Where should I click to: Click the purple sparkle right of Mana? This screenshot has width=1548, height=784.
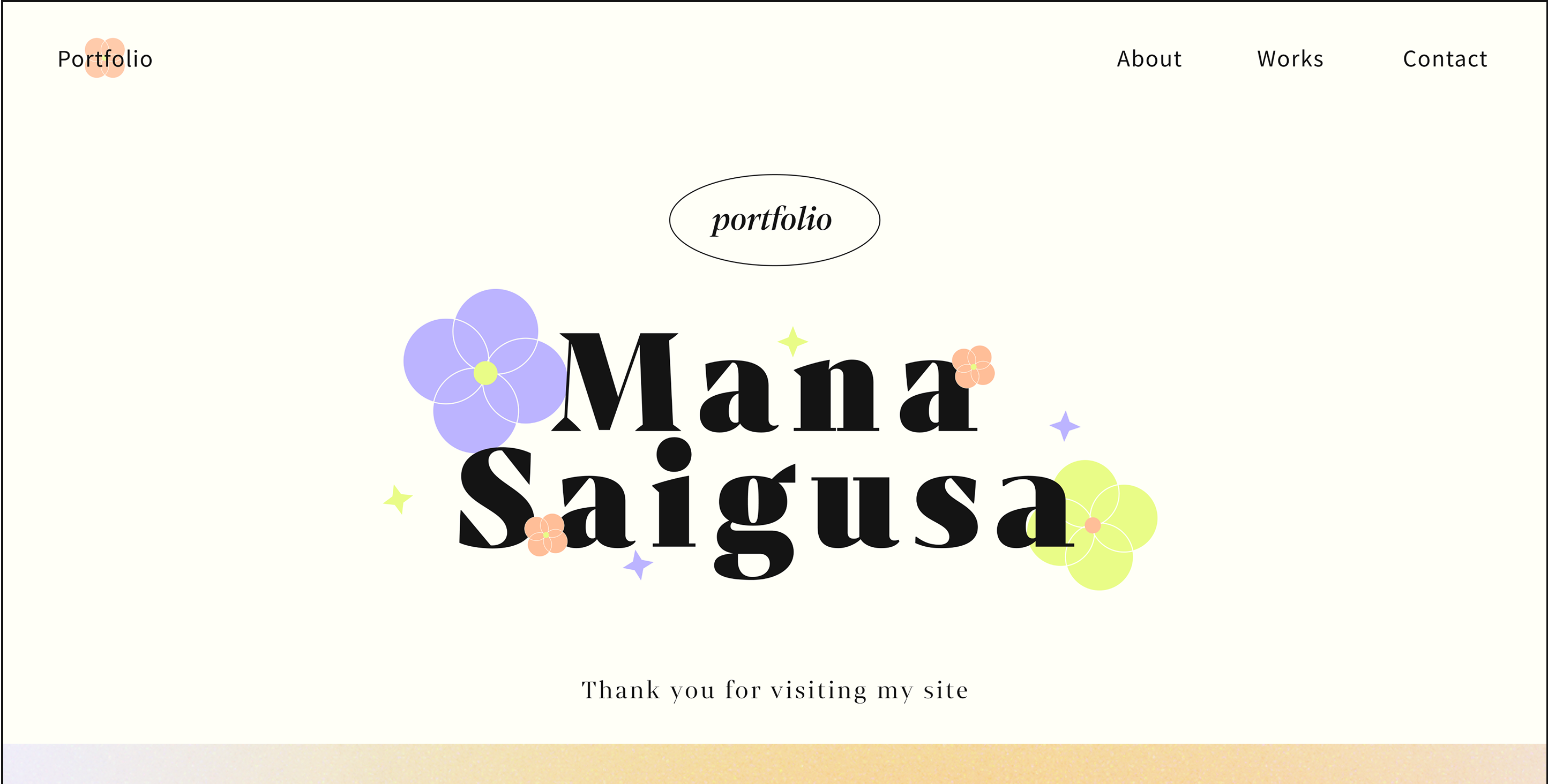pos(1065,426)
